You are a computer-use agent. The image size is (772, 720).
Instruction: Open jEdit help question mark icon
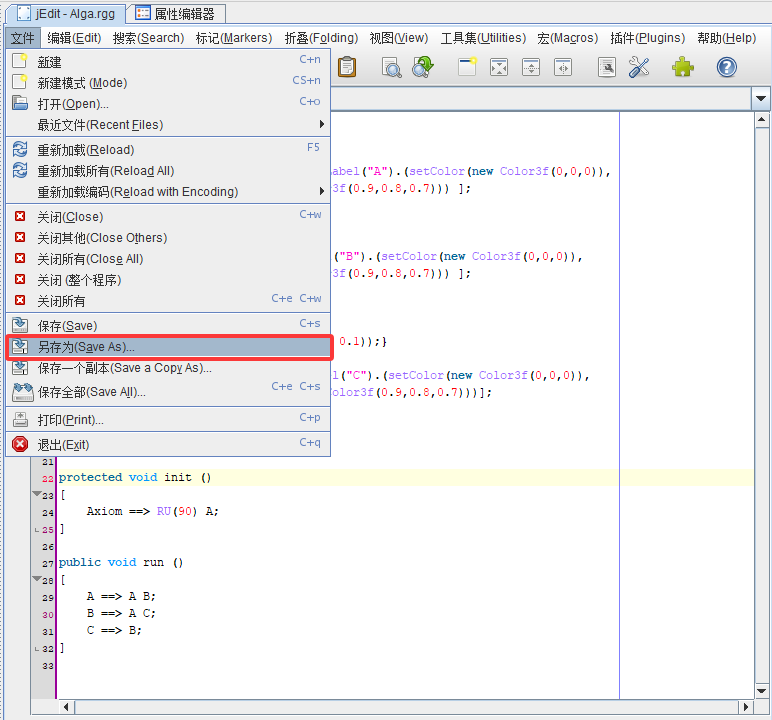727,67
